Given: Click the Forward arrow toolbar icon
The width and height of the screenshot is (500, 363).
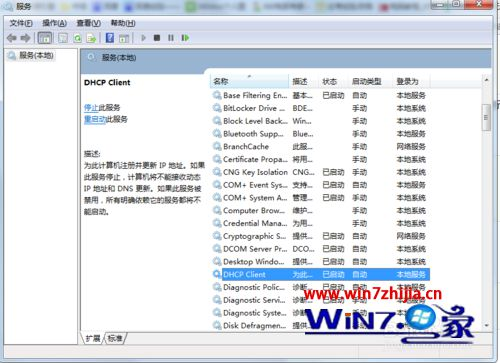Looking at the screenshot, I should tap(25, 38).
